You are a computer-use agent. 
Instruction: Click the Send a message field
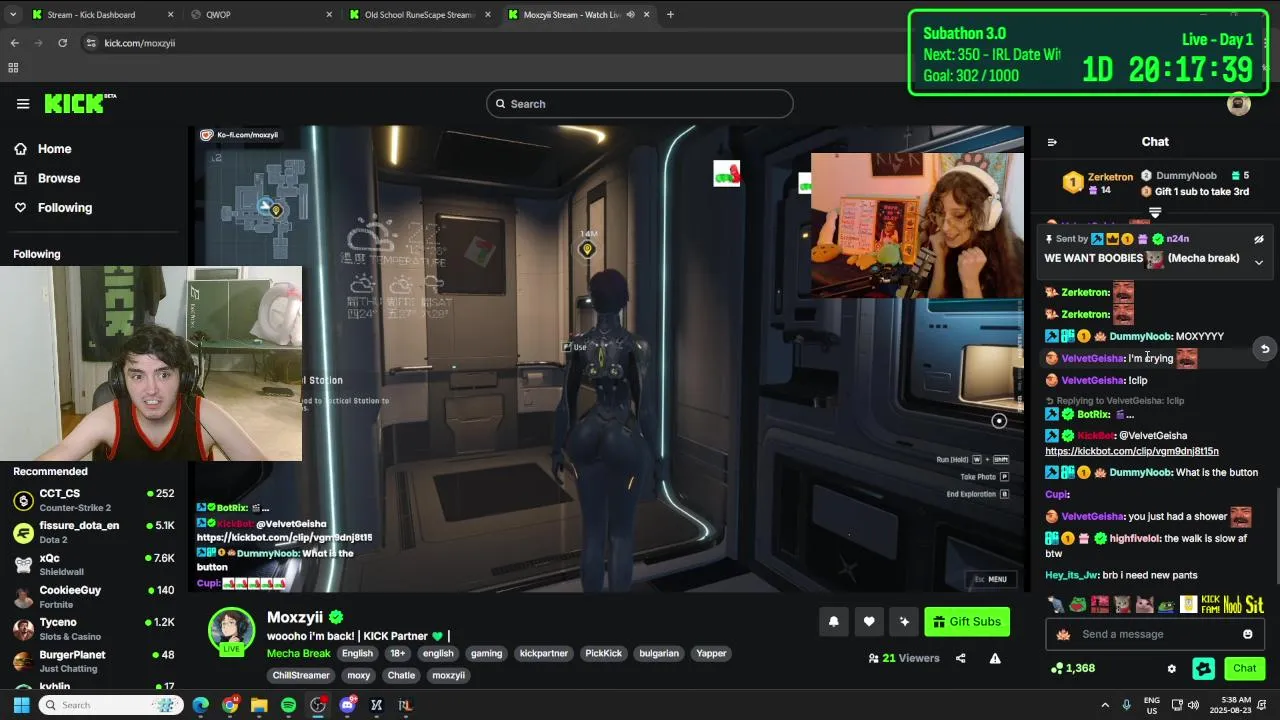[x=1155, y=634]
